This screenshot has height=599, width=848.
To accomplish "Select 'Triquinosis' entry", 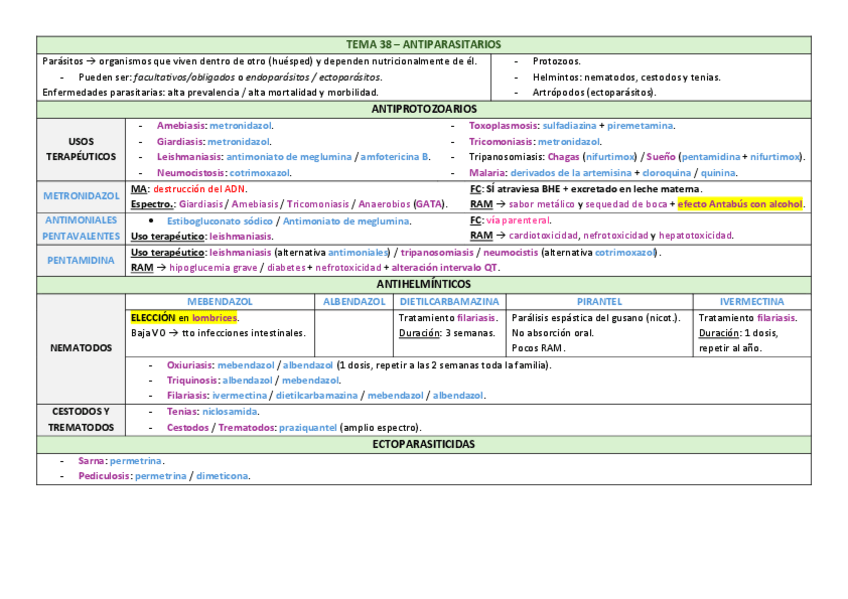I will click(192, 381).
